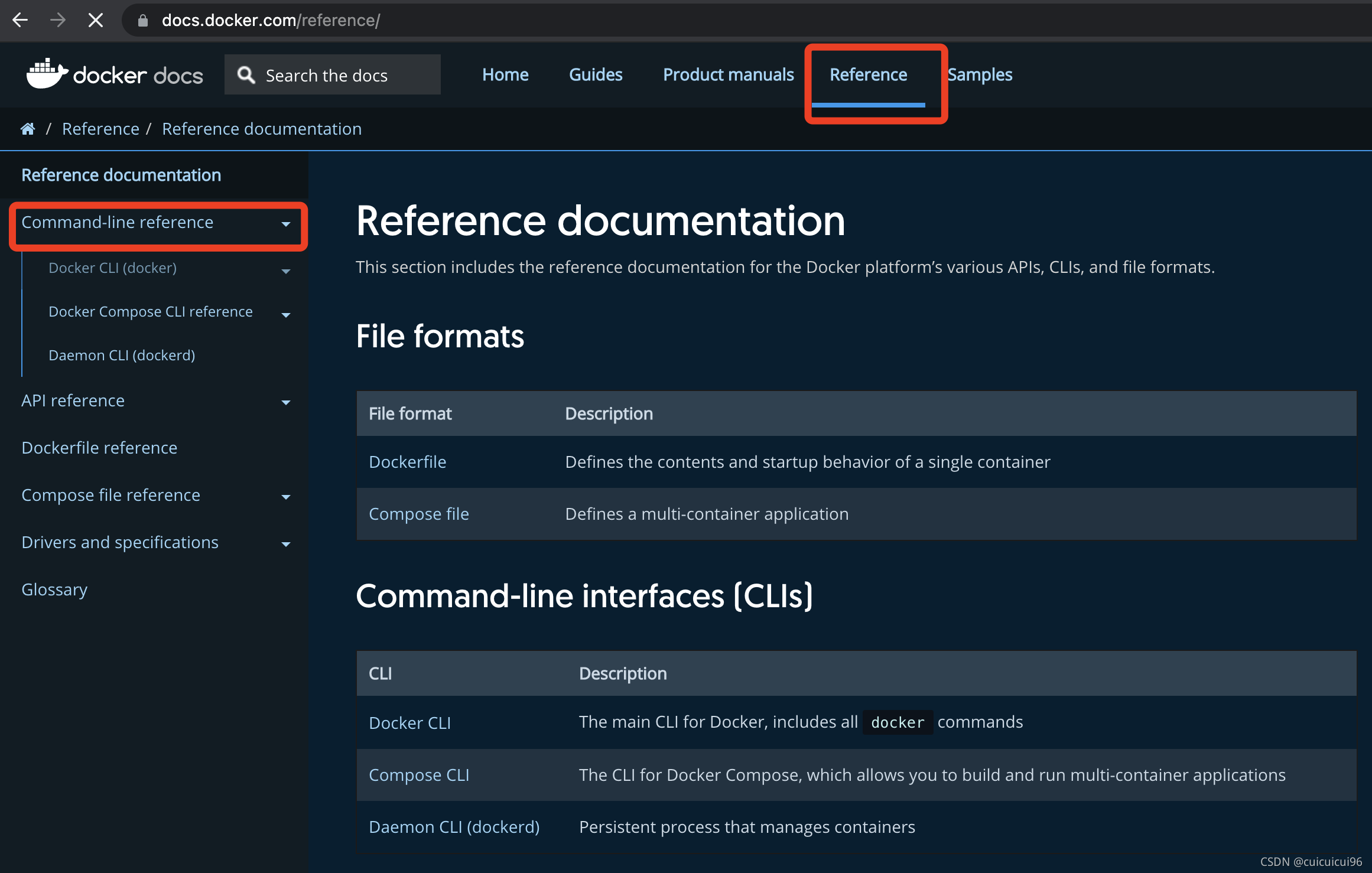Click the Docker docs whale logo

pyautogui.click(x=47, y=74)
